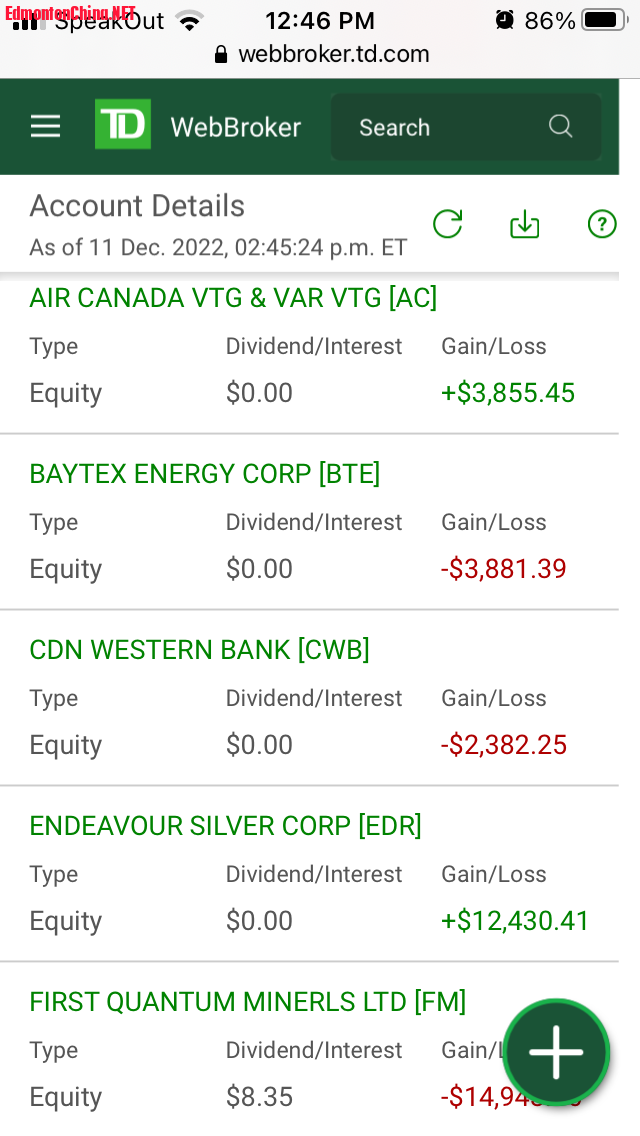Tap the Air Canada +$3,855.45 gain value
The image size is (640, 1136).
pyautogui.click(x=508, y=393)
